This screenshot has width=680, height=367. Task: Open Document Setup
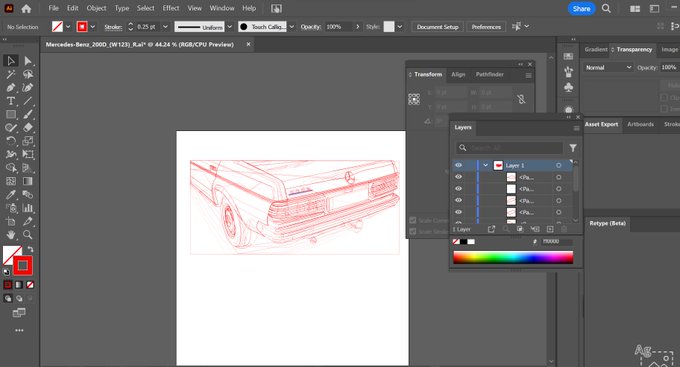pos(438,27)
